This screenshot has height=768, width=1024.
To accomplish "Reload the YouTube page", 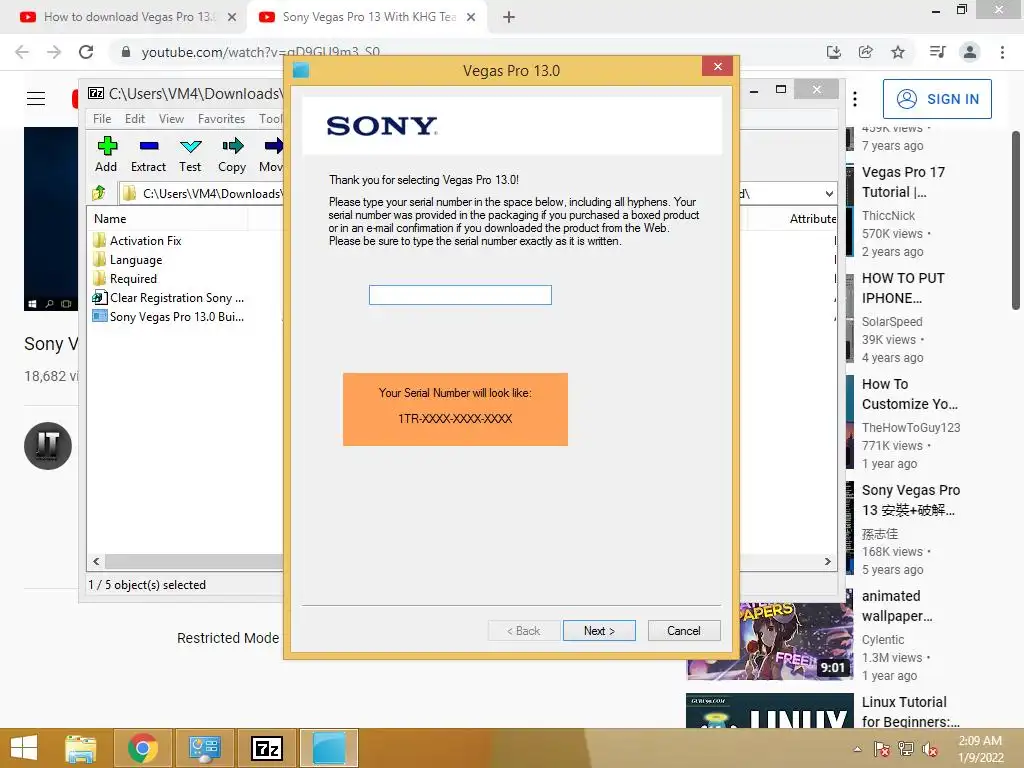I will coord(86,52).
